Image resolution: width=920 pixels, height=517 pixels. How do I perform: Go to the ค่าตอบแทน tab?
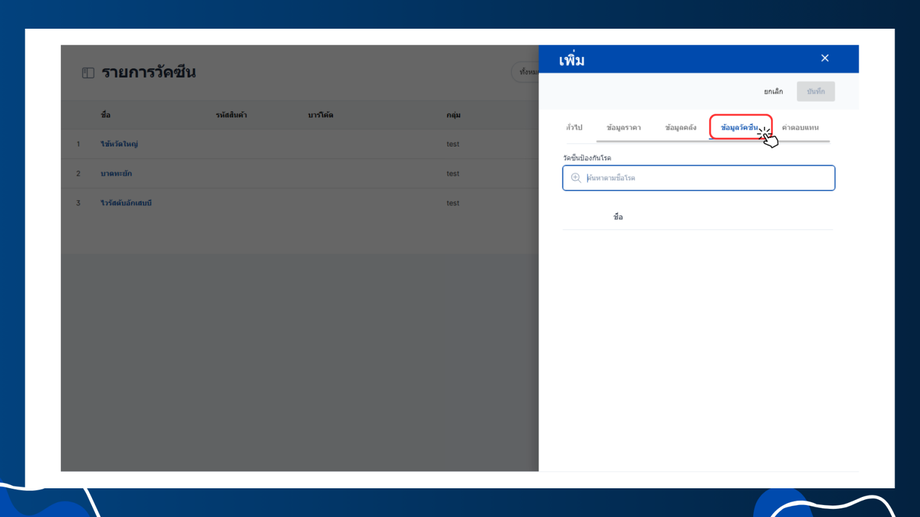[x=800, y=127]
